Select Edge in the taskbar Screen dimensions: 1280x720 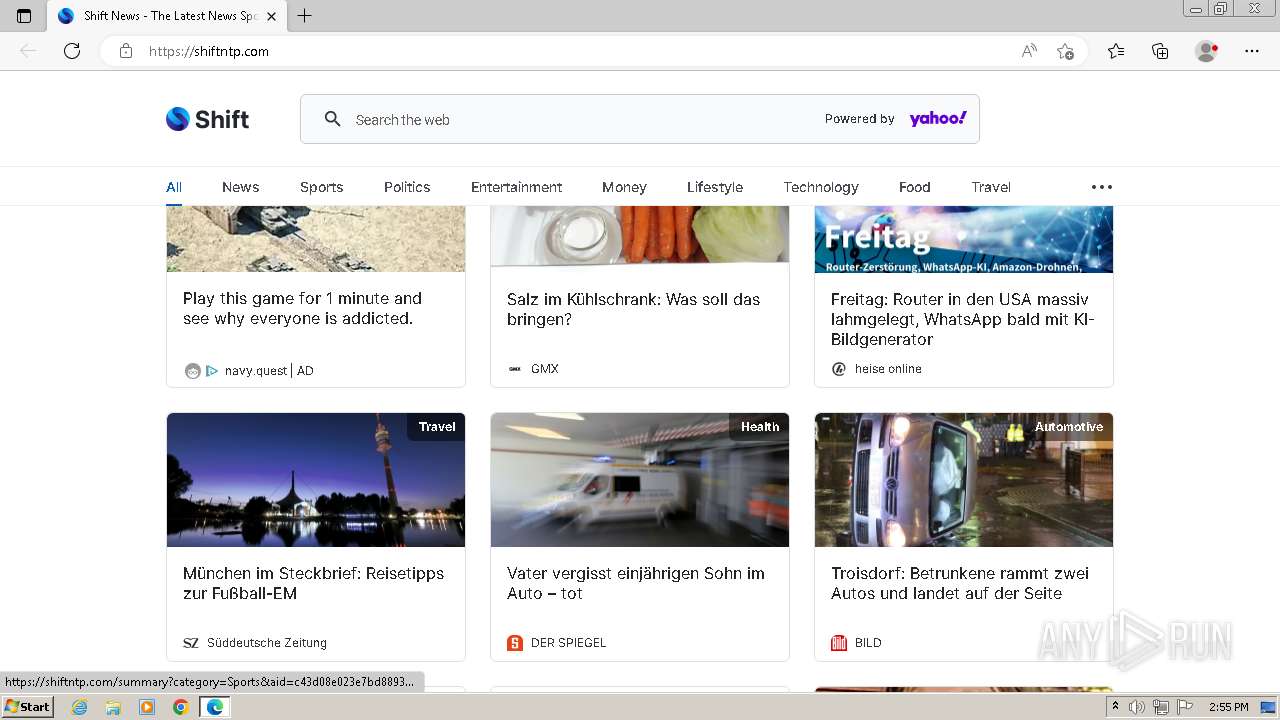214,707
